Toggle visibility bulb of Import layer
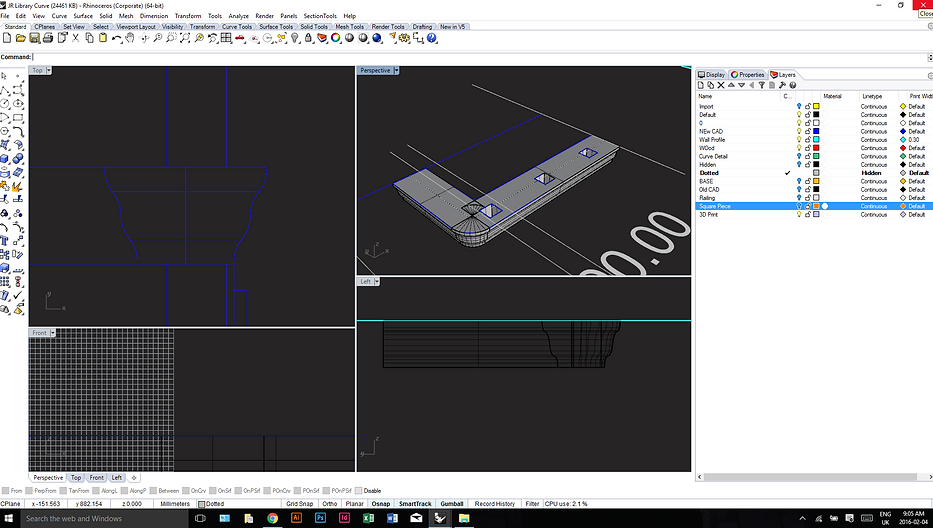This screenshot has width=933, height=528. [799, 107]
